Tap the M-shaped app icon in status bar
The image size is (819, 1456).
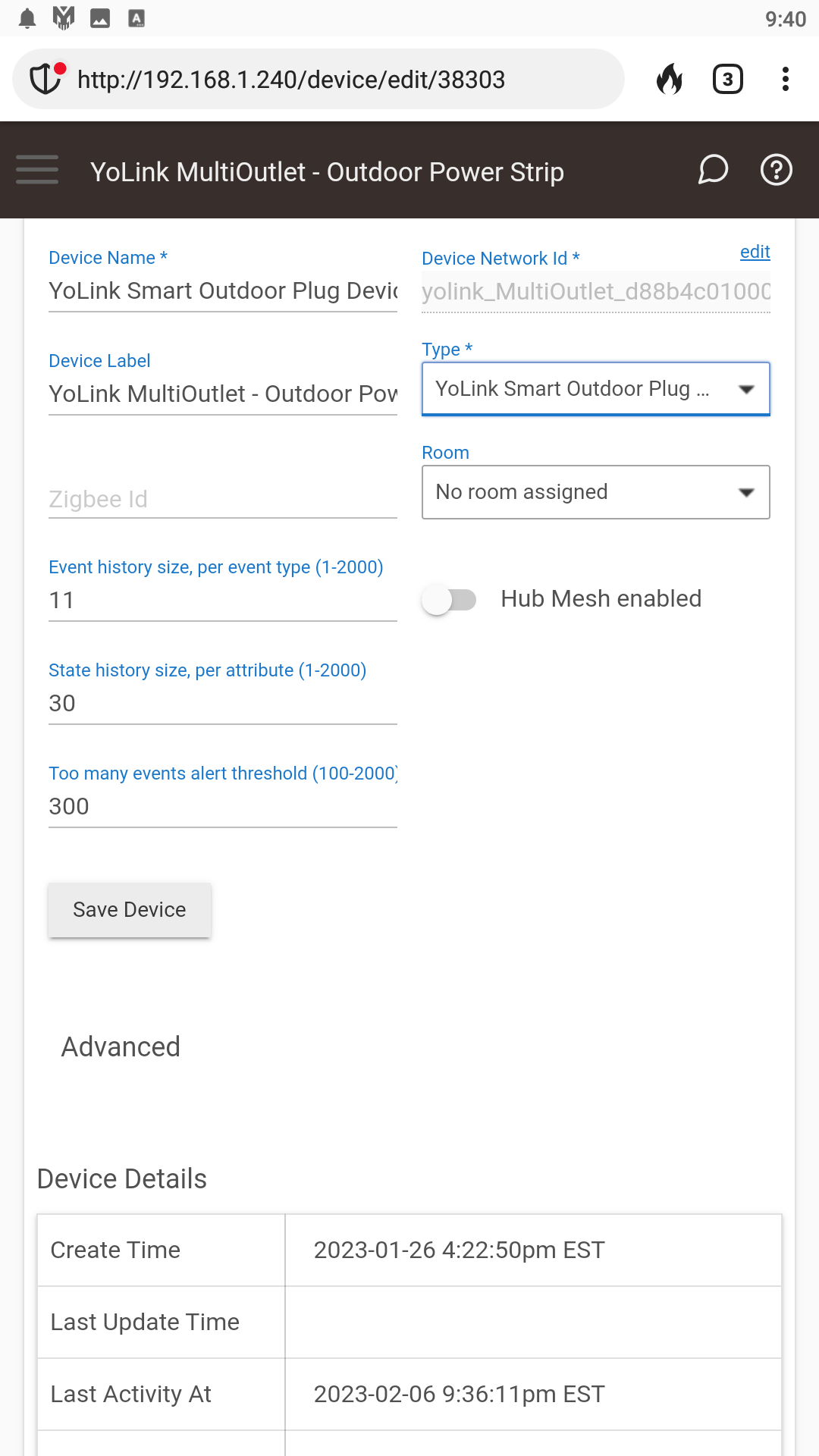tap(64, 18)
